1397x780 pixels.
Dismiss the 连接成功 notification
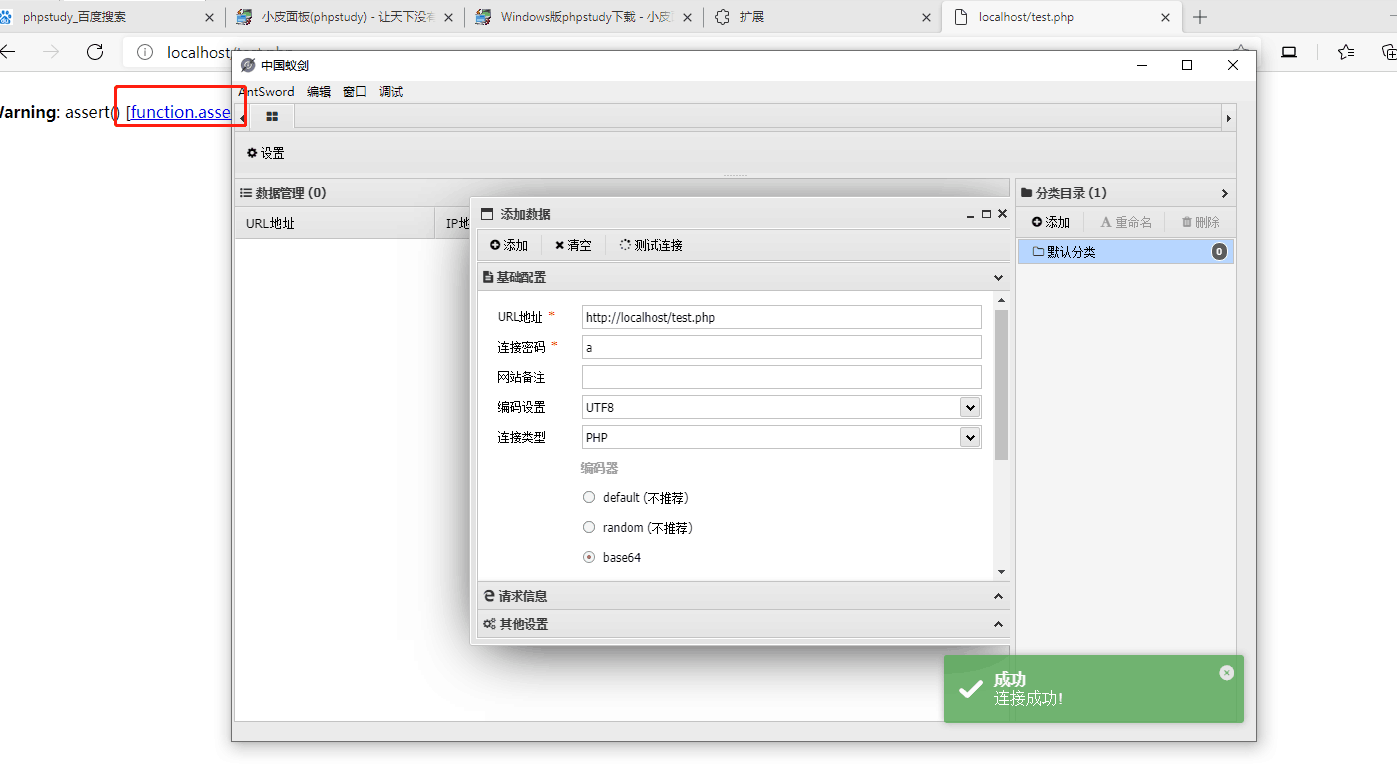[1227, 673]
